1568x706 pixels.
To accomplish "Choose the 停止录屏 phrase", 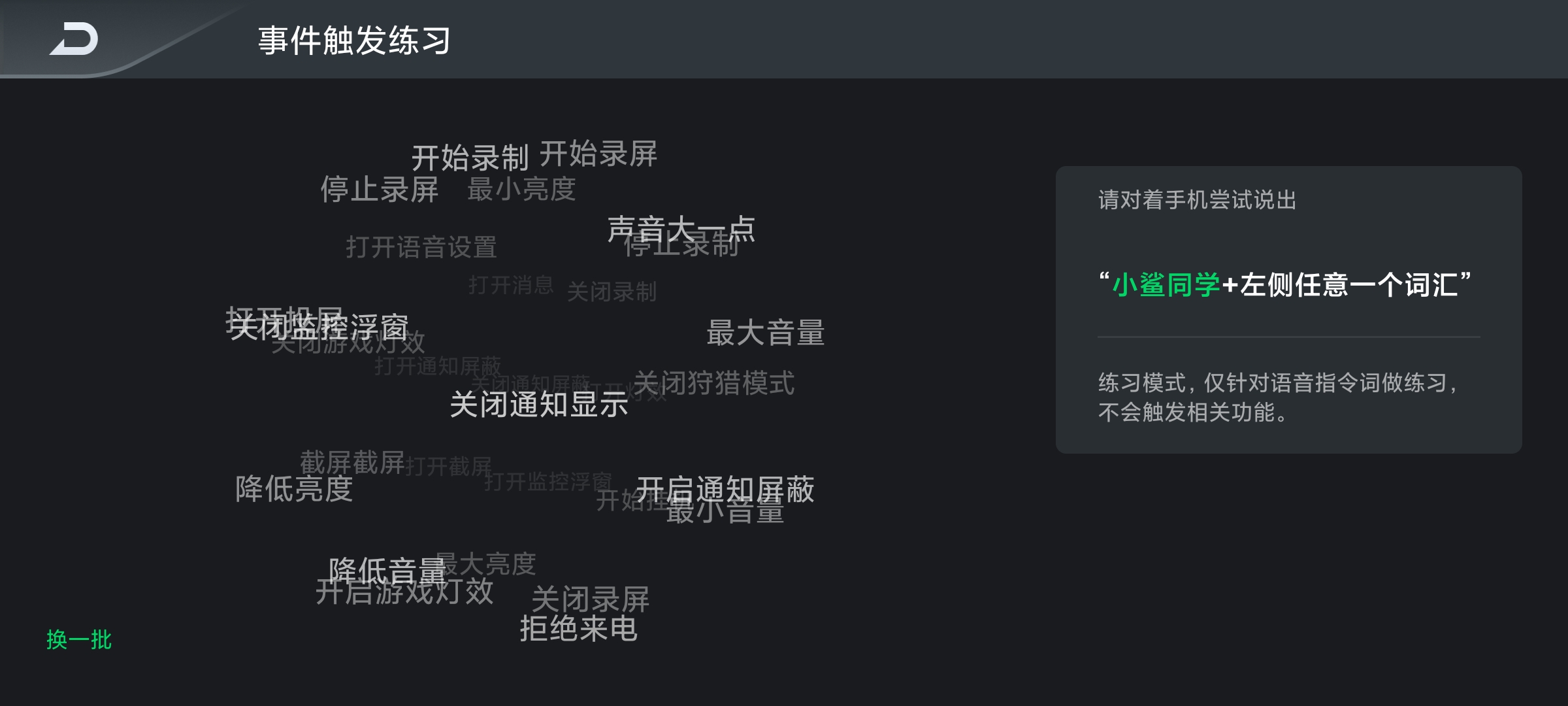I will click(x=379, y=190).
